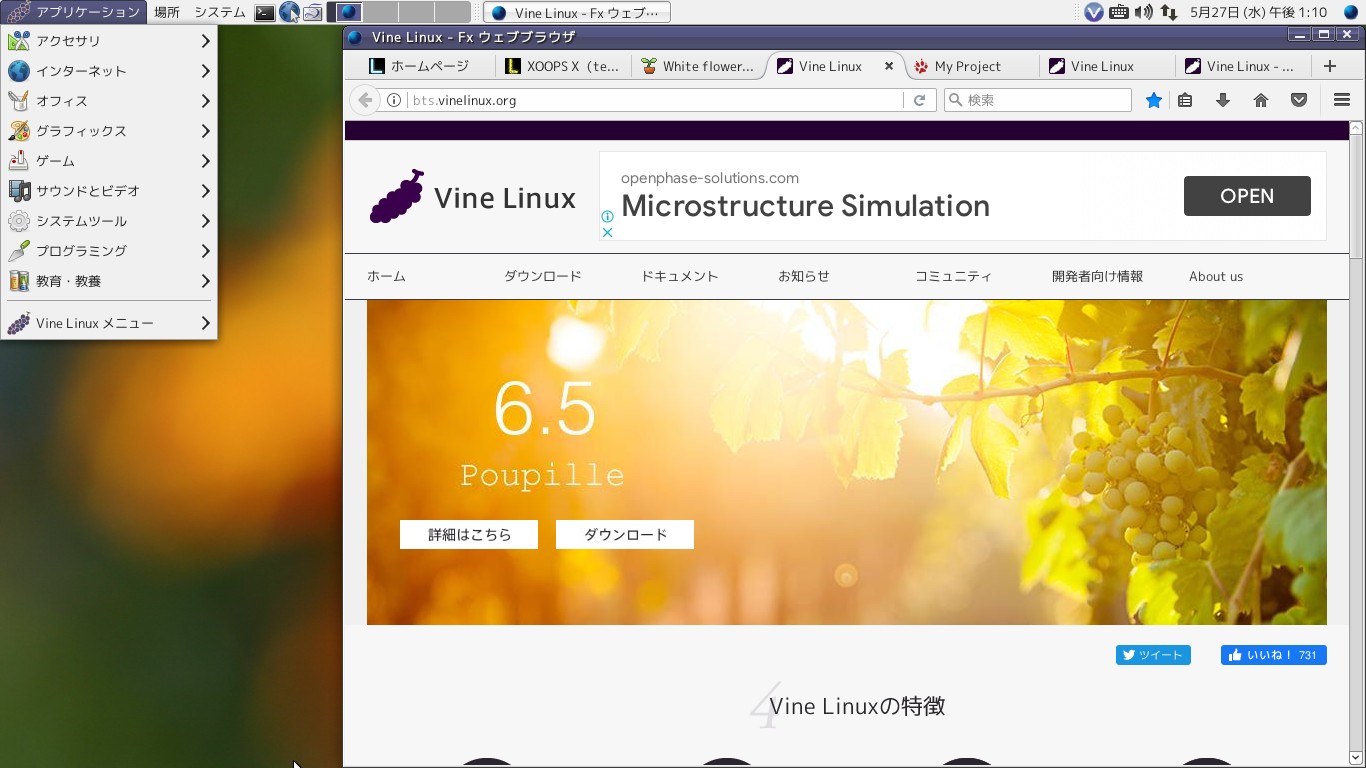Image resolution: width=1366 pixels, height=768 pixels.
Task: Open the ダウンロード navigation link
Action: pos(543,277)
